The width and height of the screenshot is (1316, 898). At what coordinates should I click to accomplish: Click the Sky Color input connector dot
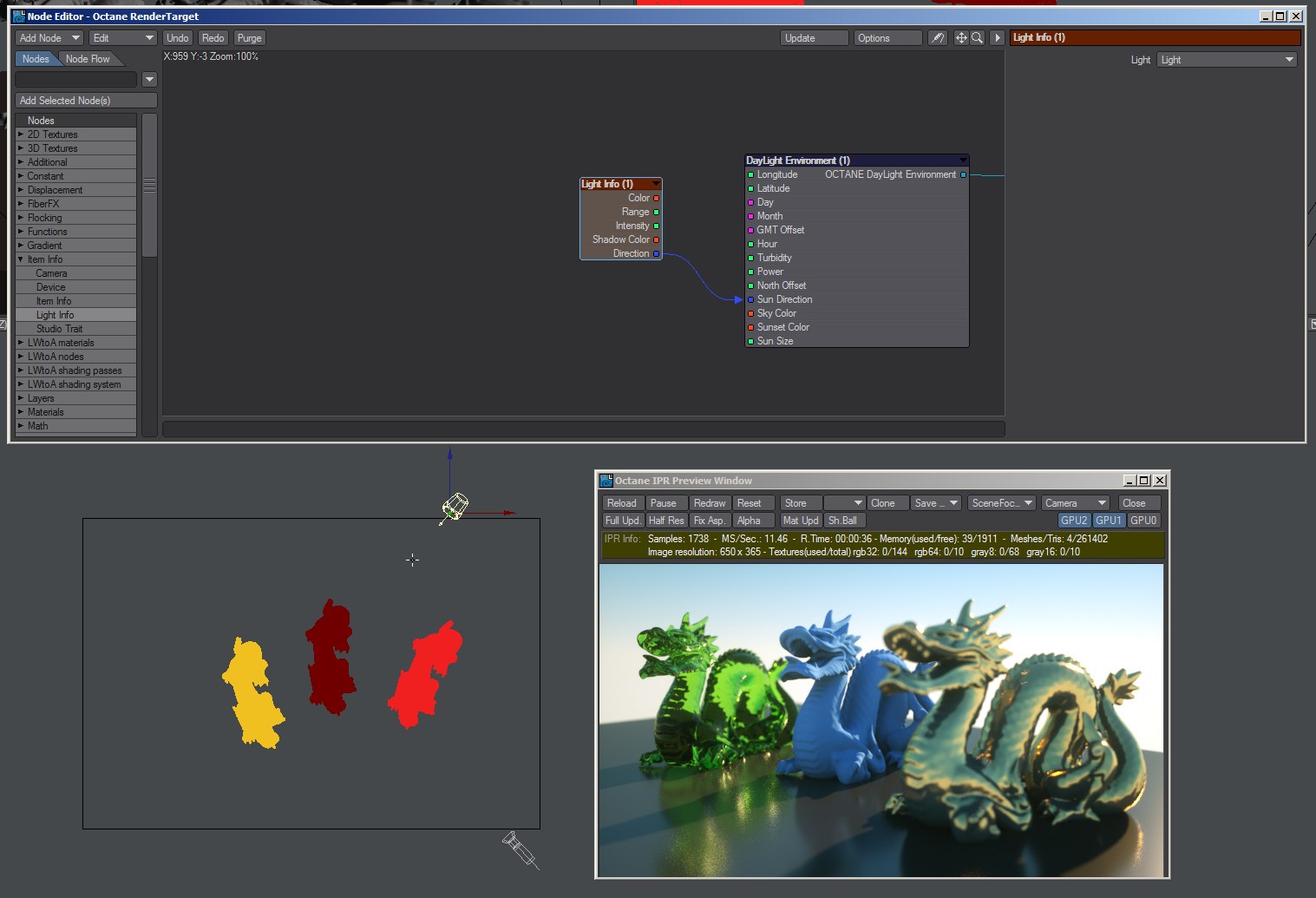tap(750, 314)
